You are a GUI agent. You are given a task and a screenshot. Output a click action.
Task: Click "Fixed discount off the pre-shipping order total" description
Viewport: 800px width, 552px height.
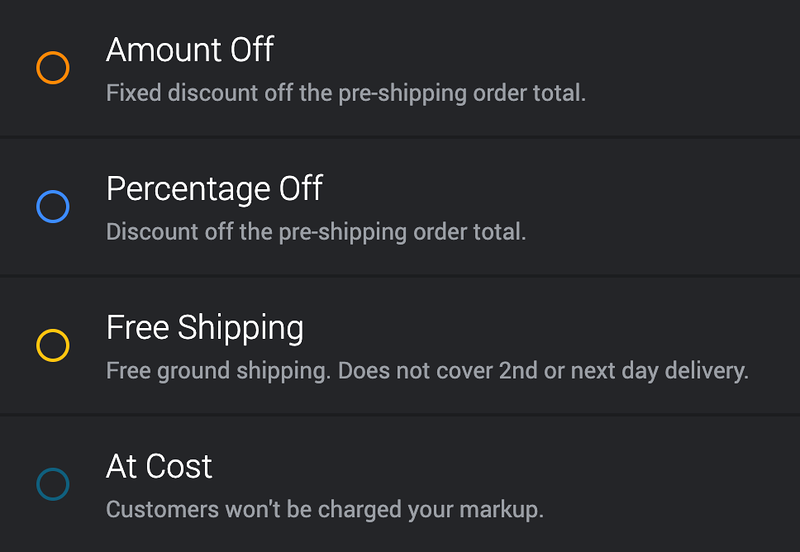coord(345,94)
